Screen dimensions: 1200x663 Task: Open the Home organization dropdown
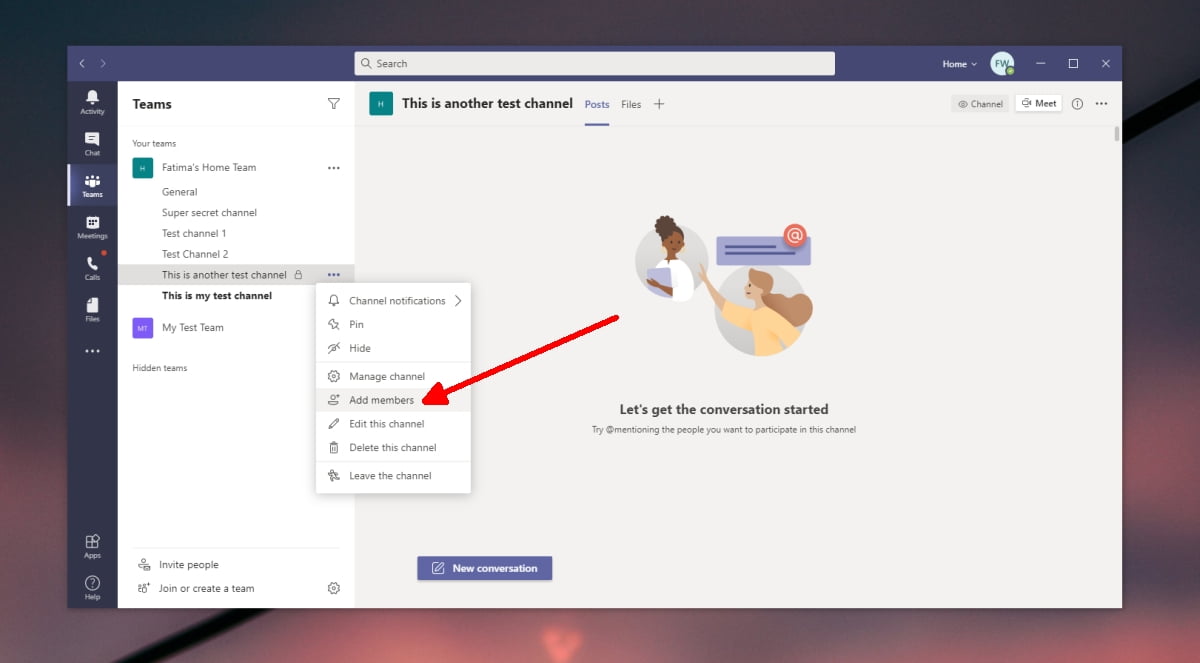(960, 64)
